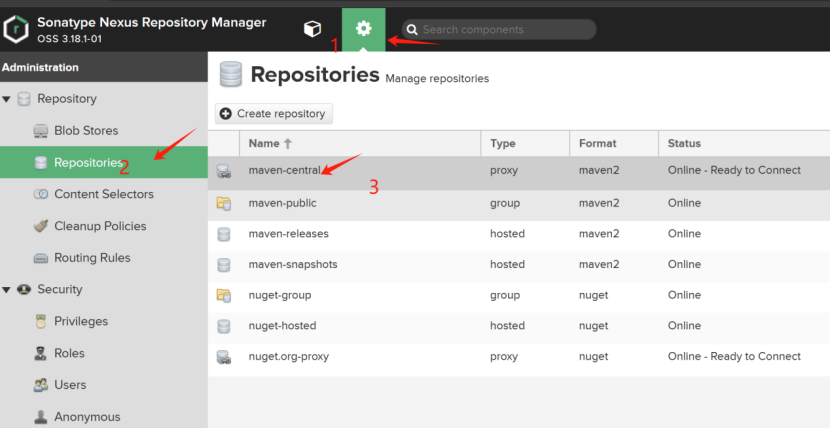Open Cleanup Policies
This screenshot has width=830, height=428.
pos(100,226)
